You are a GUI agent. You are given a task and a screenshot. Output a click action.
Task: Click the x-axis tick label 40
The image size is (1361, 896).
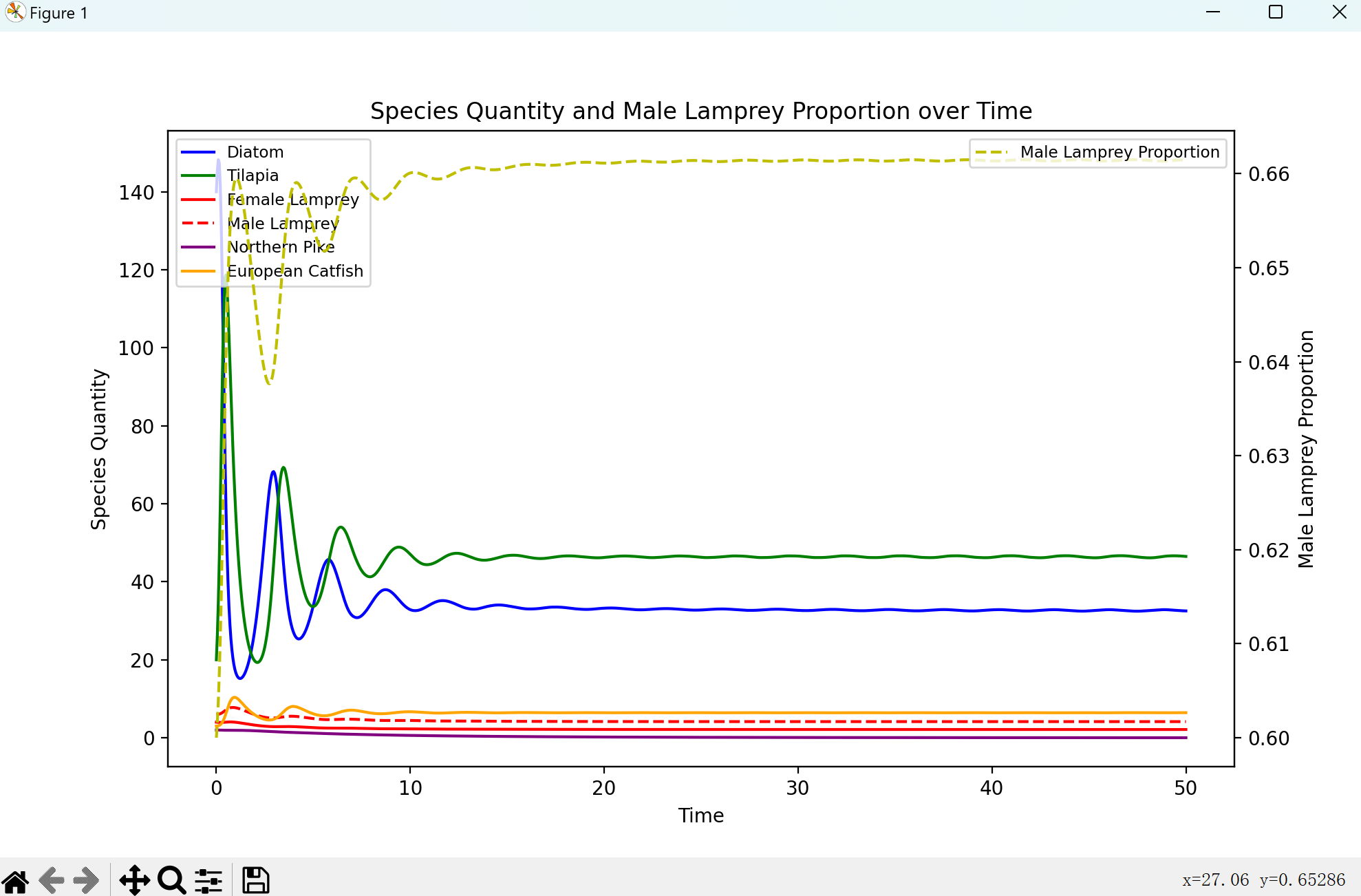click(x=992, y=788)
